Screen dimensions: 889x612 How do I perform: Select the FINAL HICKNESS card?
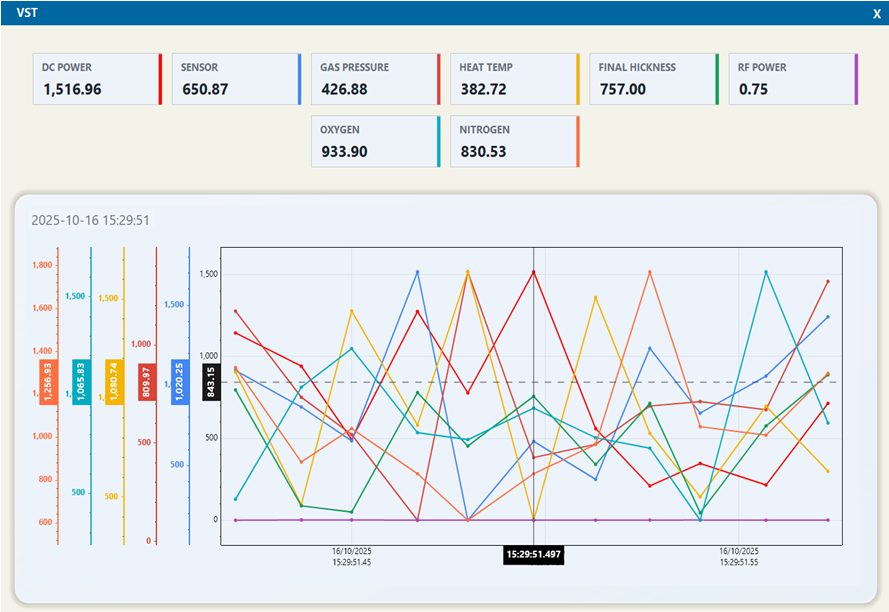tap(654, 79)
